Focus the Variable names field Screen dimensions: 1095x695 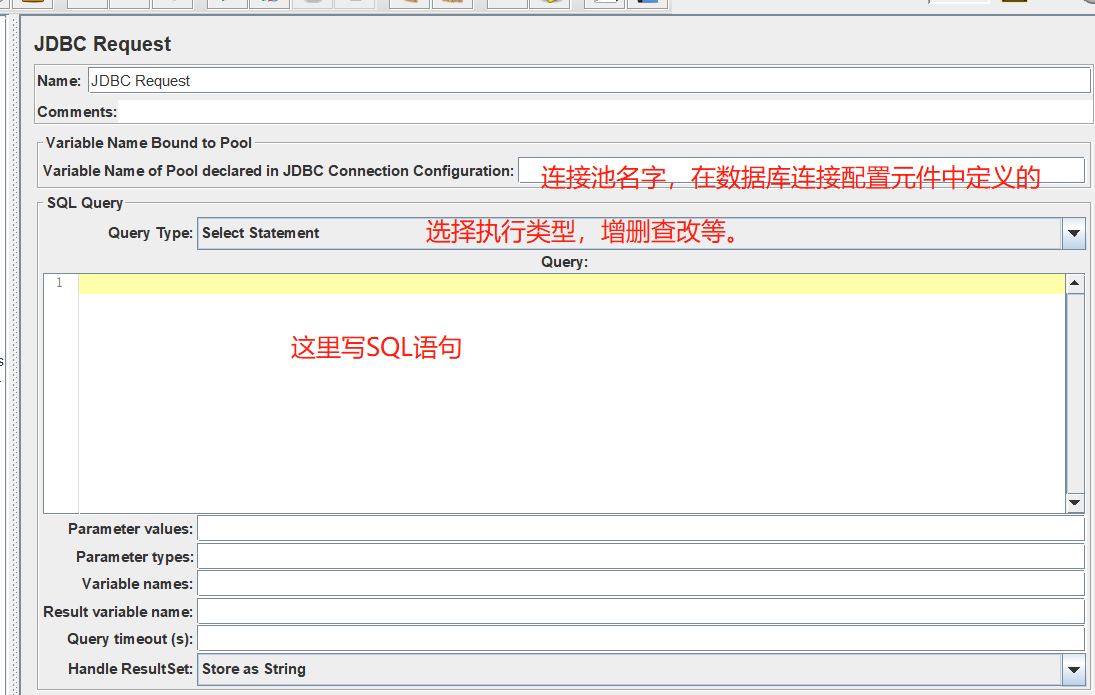point(640,584)
